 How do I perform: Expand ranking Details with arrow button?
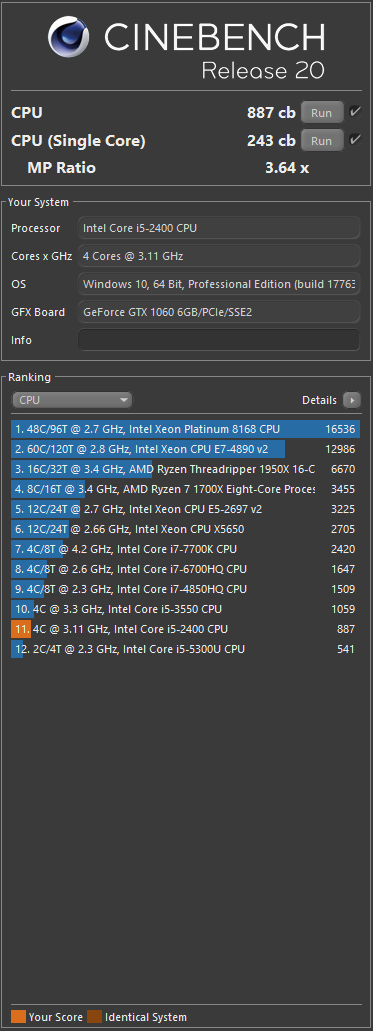[352, 400]
